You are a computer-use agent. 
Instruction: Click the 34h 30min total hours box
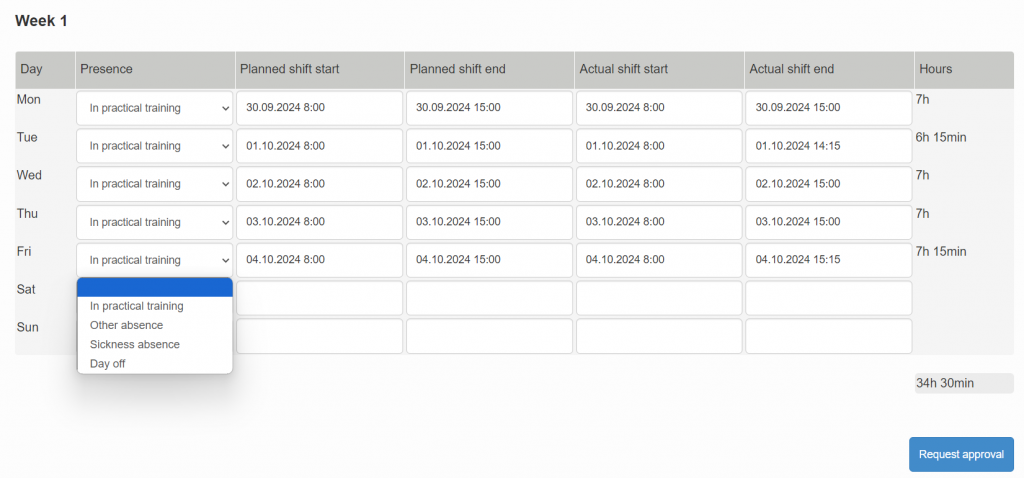coord(964,383)
